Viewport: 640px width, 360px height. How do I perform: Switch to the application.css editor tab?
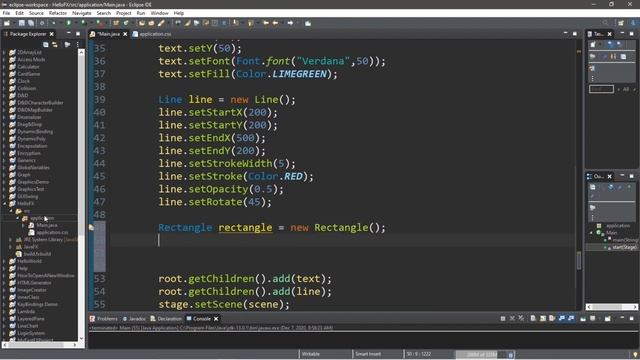click(152, 34)
